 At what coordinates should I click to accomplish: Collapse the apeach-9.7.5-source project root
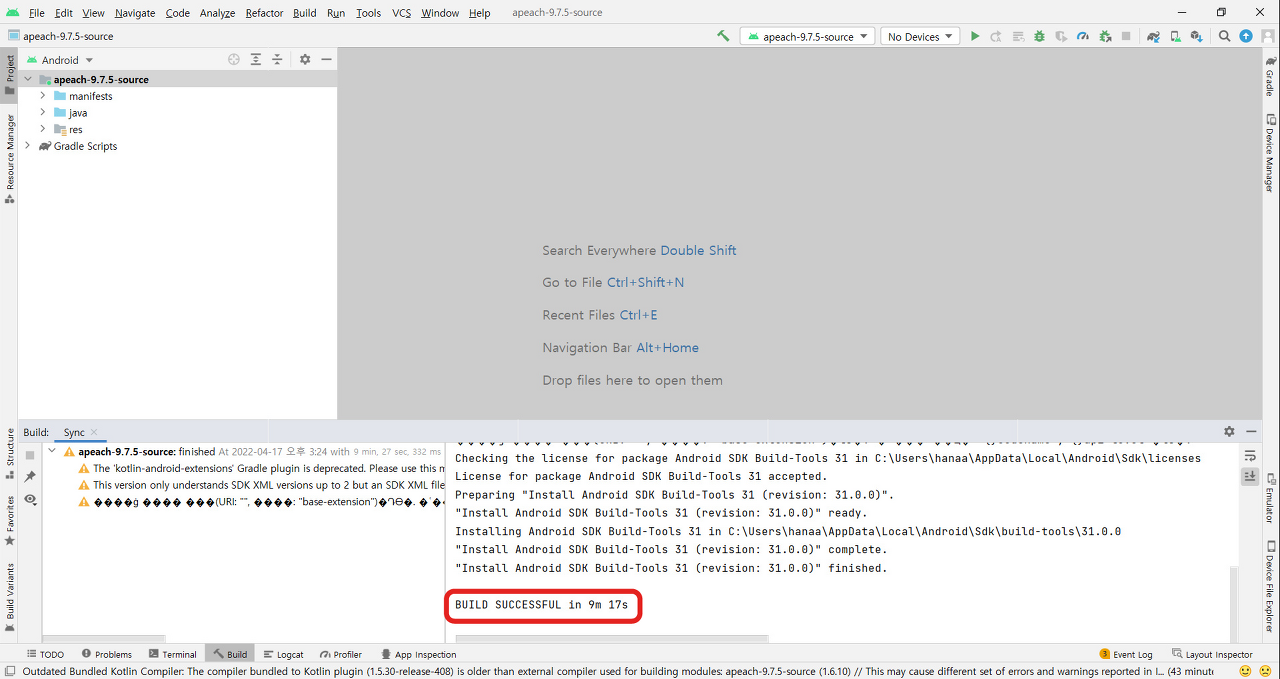coord(28,79)
